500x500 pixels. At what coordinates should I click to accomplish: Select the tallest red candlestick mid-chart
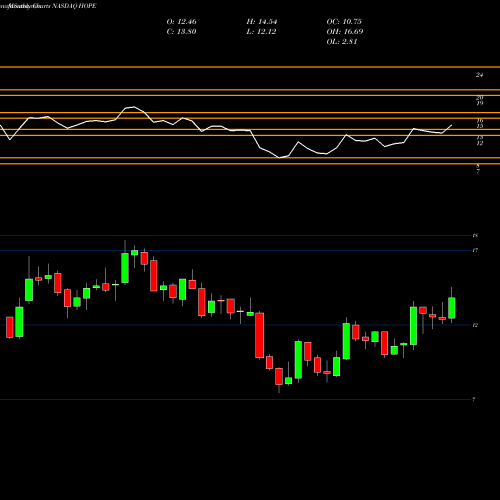pyautogui.click(x=260, y=335)
